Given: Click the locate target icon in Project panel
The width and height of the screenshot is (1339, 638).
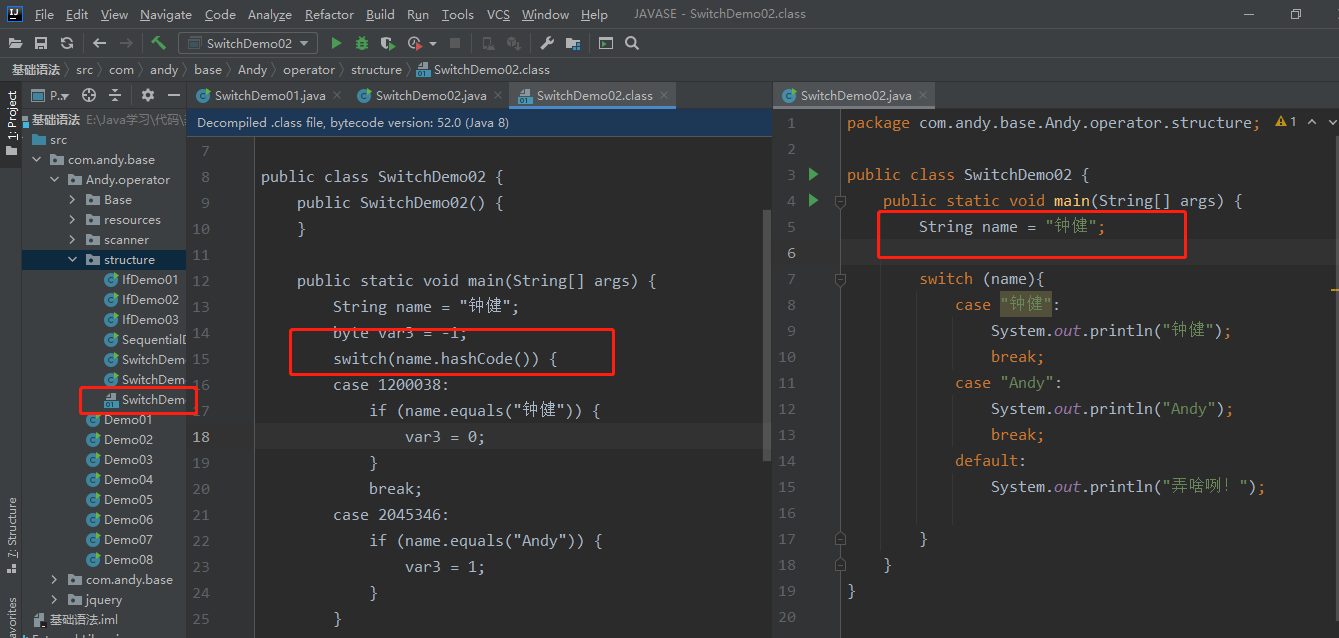Looking at the screenshot, I should pos(89,95).
